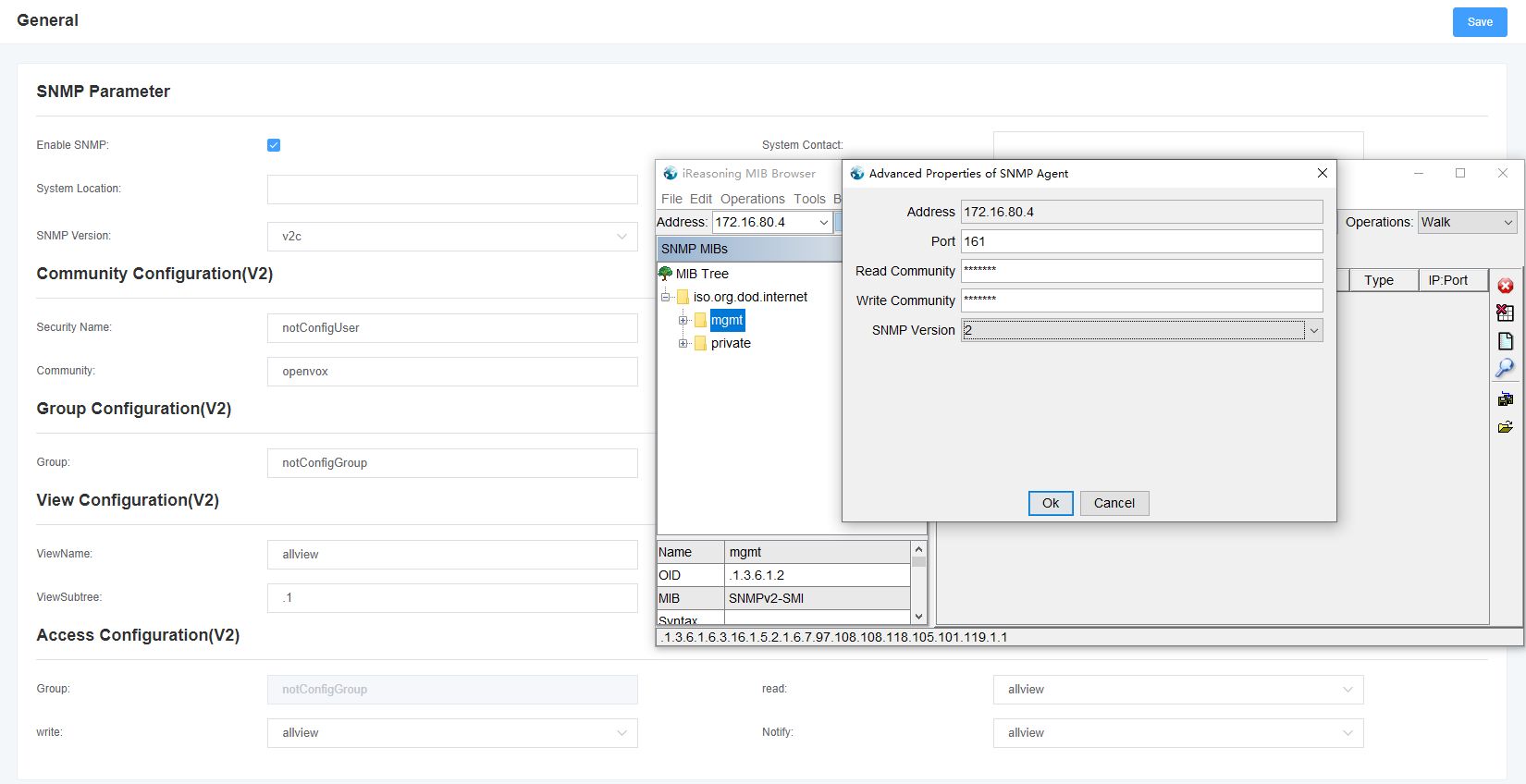
Task: Click the clear table icon in MIB Browser
Action: (1506, 312)
